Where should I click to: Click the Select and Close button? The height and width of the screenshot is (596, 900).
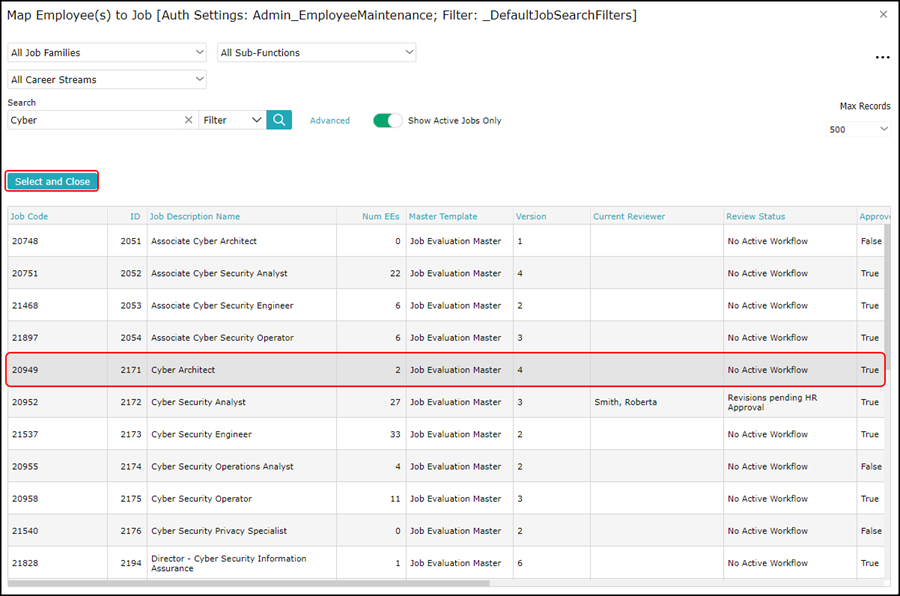click(x=52, y=181)
